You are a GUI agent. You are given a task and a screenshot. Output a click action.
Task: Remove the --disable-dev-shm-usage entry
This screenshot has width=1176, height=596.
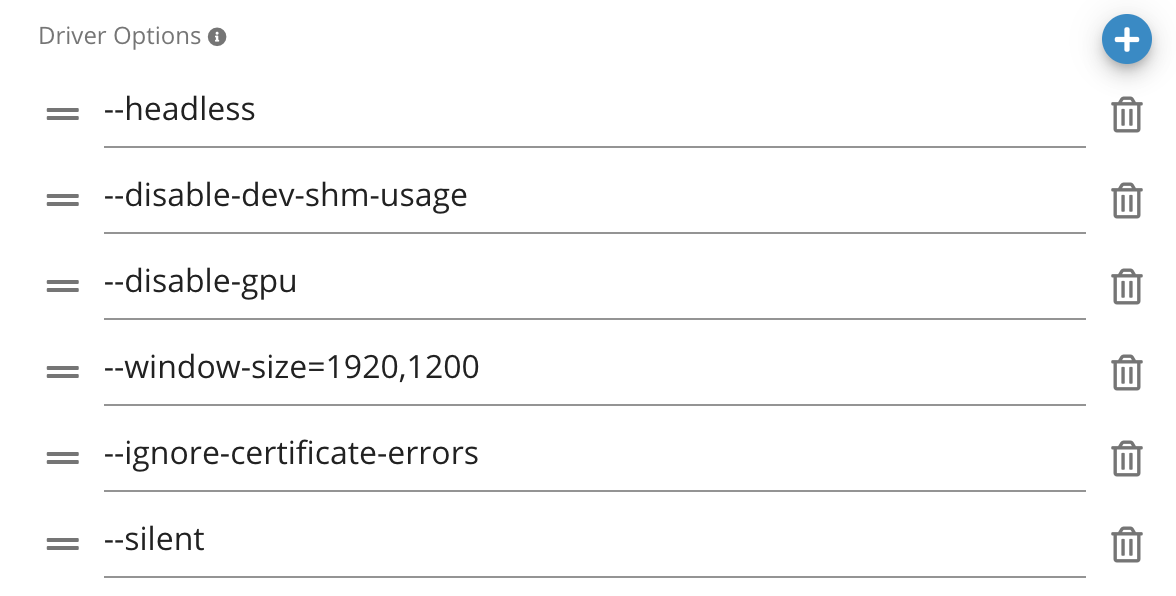1127,201
